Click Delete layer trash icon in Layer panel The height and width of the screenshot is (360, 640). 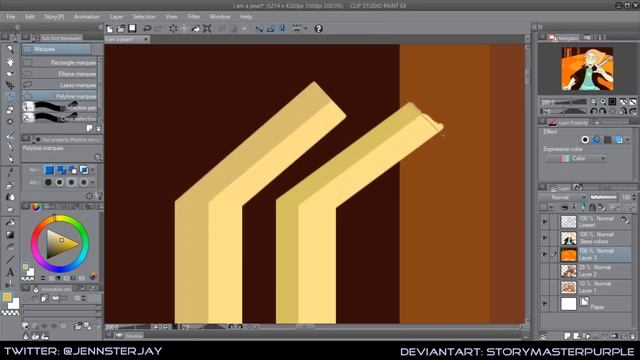[632, 336]
